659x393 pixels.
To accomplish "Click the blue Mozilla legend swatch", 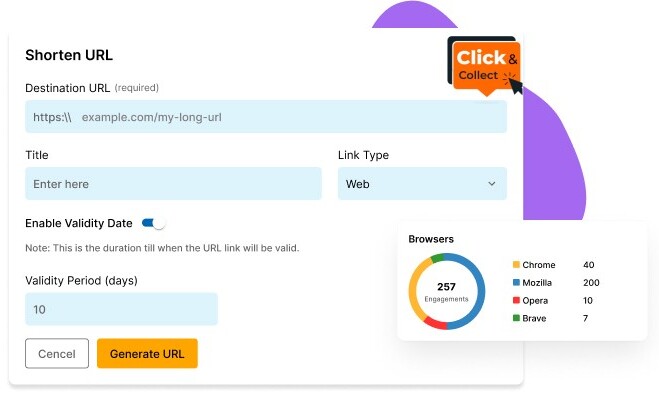I will tap(516, 282).
